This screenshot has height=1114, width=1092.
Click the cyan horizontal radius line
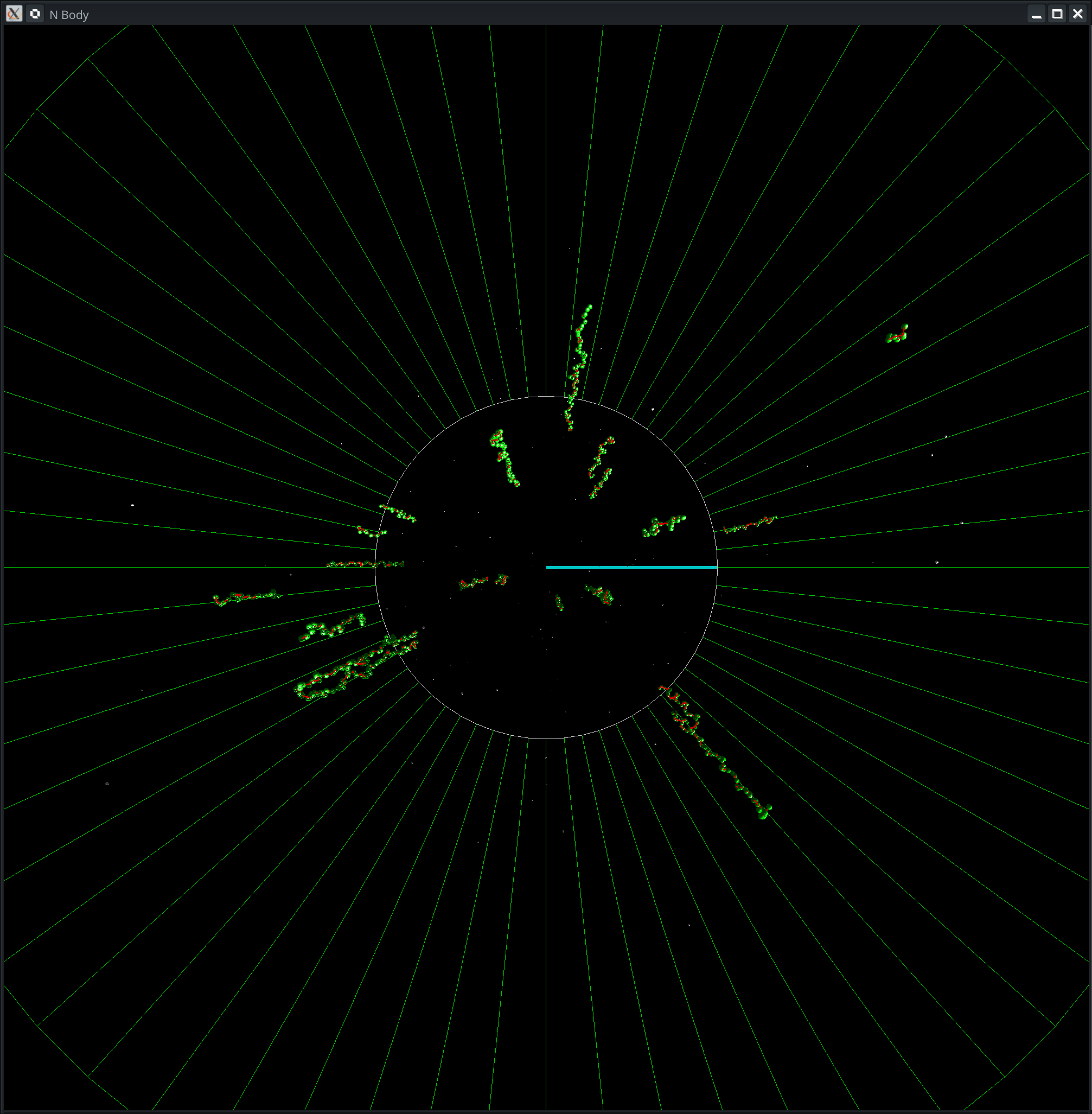click(x=631, y=568)
